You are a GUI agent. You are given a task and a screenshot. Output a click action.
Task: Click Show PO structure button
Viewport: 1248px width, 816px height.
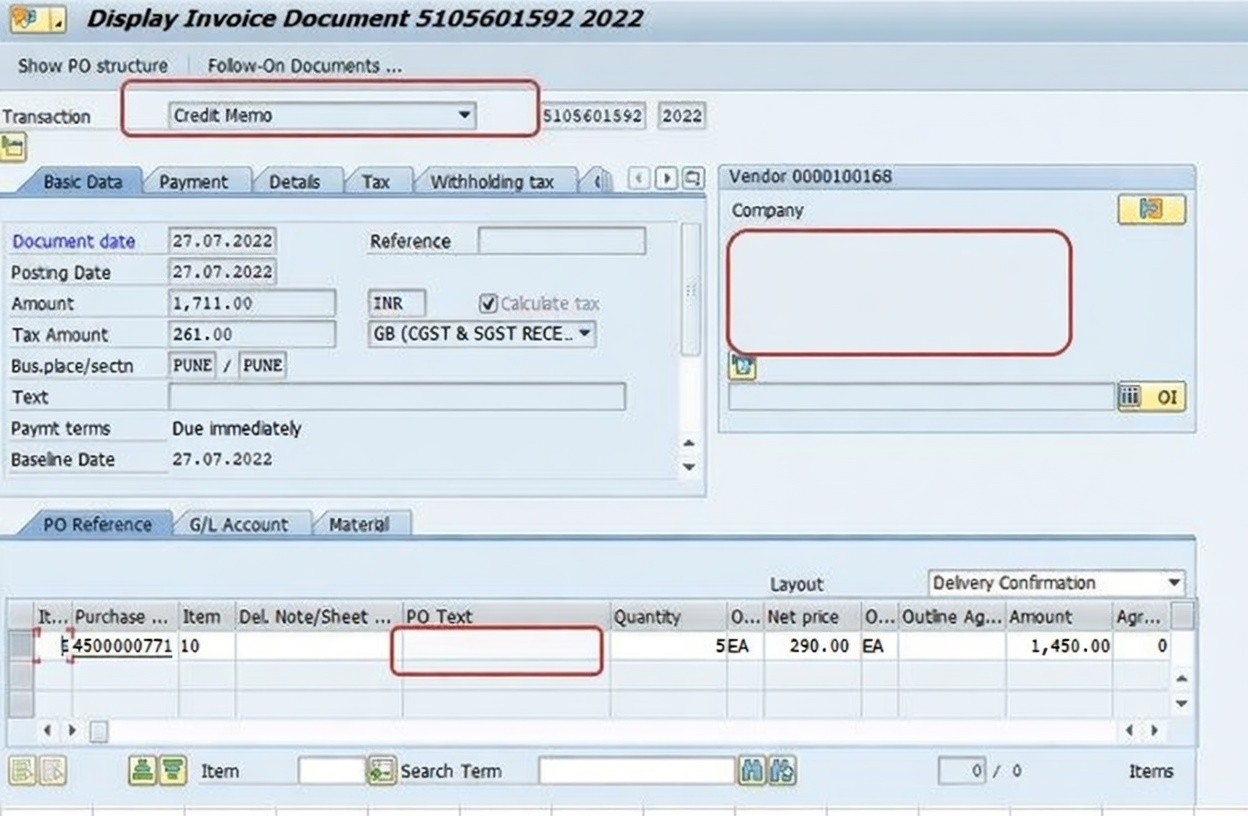click(93, 66)
